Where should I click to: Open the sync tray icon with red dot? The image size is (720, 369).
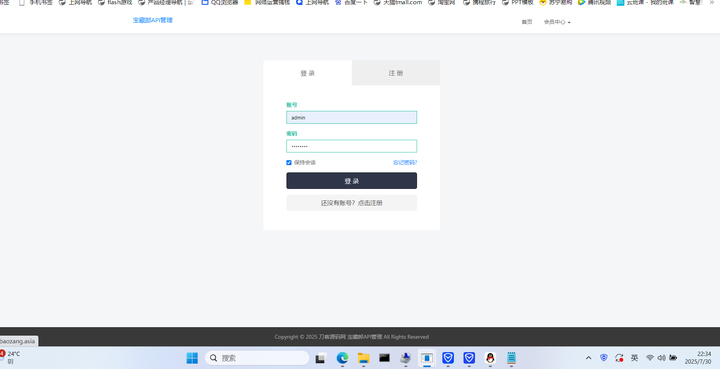(619, 358)
